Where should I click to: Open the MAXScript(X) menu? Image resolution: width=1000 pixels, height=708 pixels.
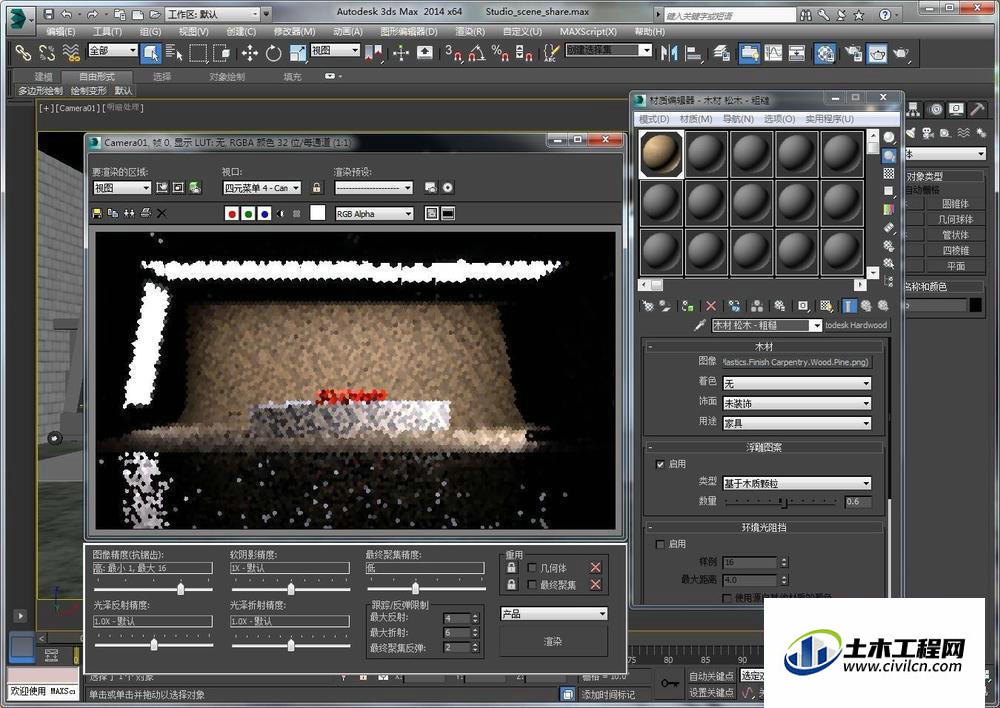coord(588,31)
